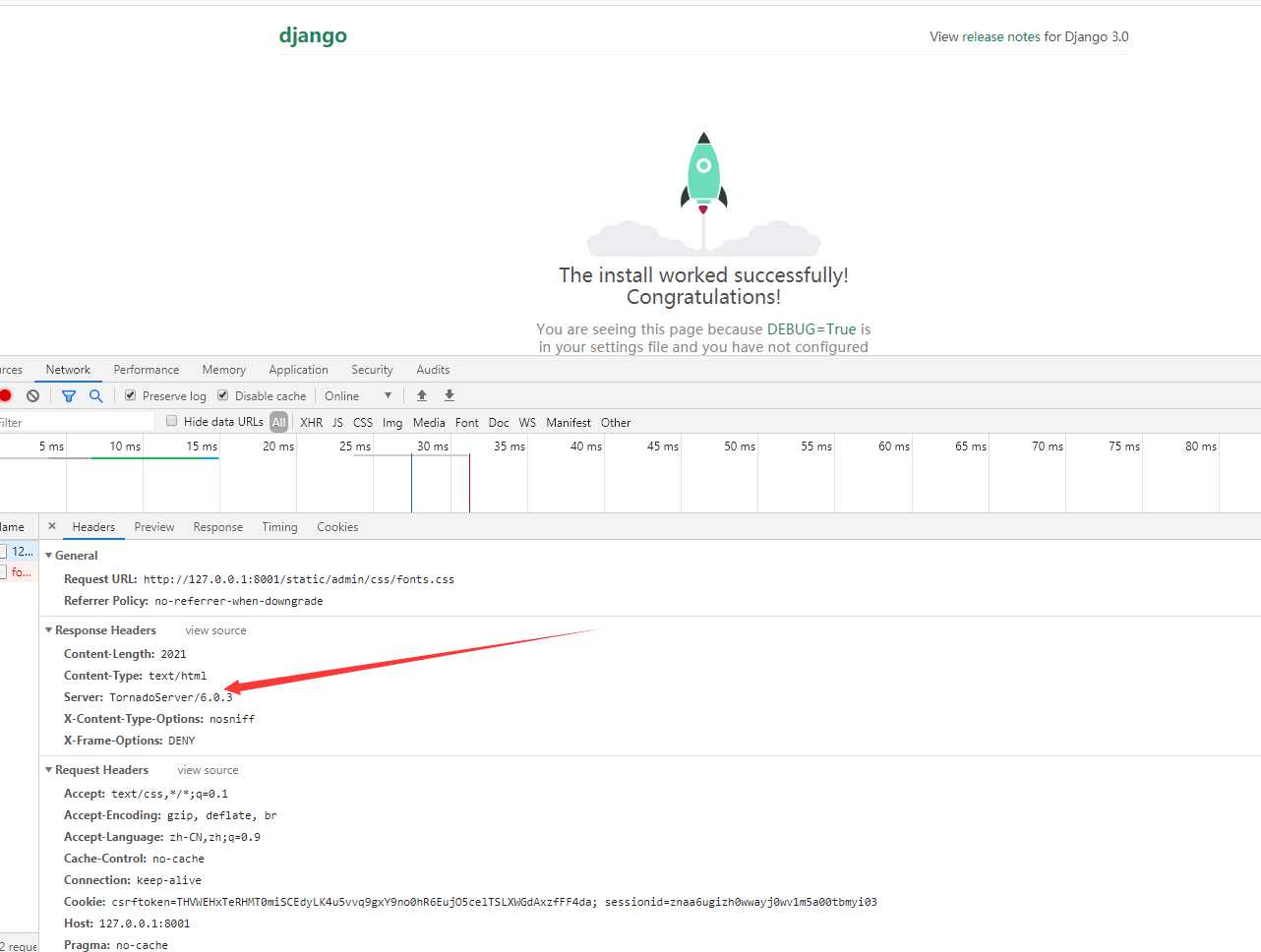Click the X-Frame-Options DENY value

[182, 741]
